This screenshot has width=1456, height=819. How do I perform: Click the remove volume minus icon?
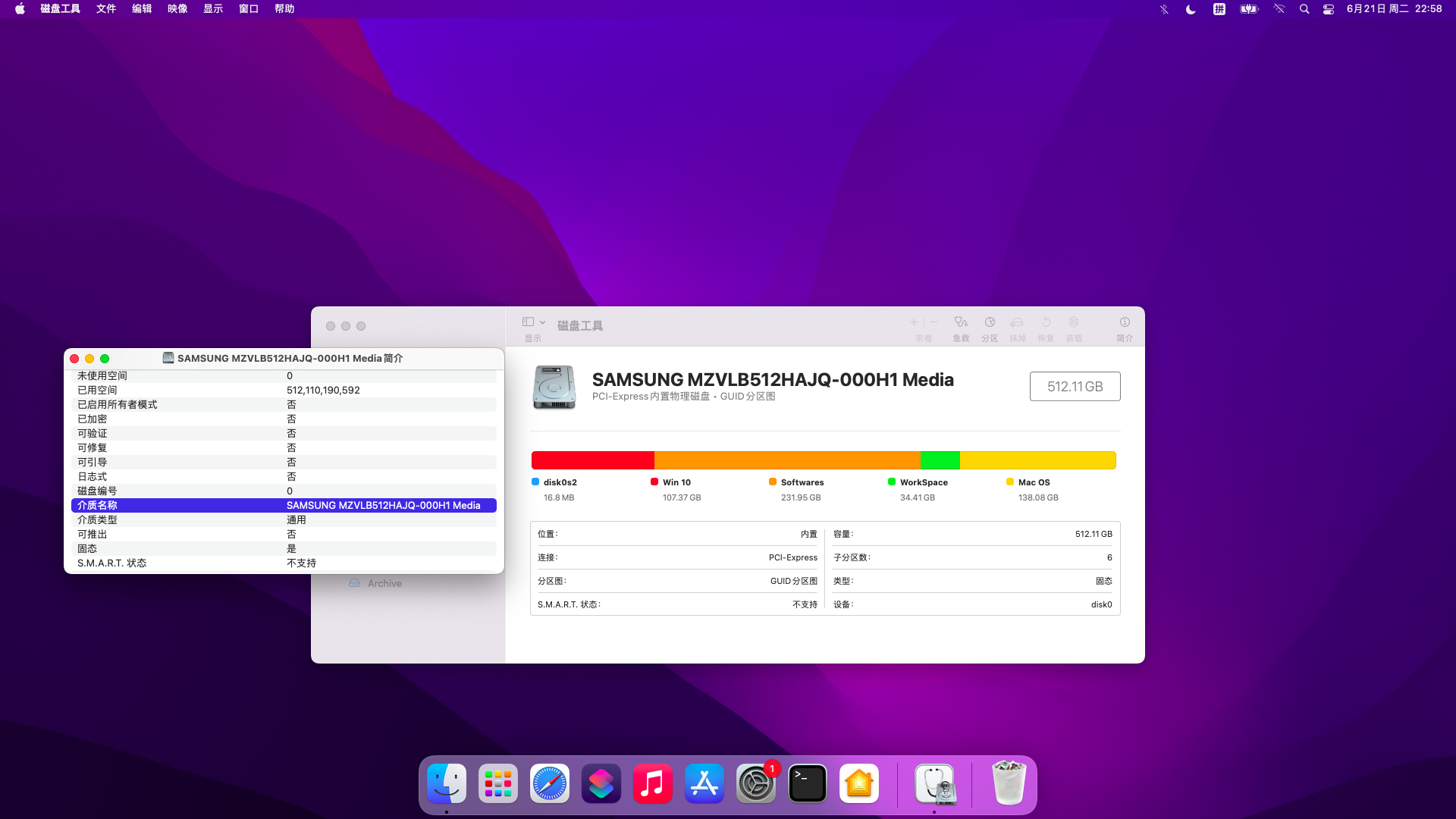tap(934, 322)
